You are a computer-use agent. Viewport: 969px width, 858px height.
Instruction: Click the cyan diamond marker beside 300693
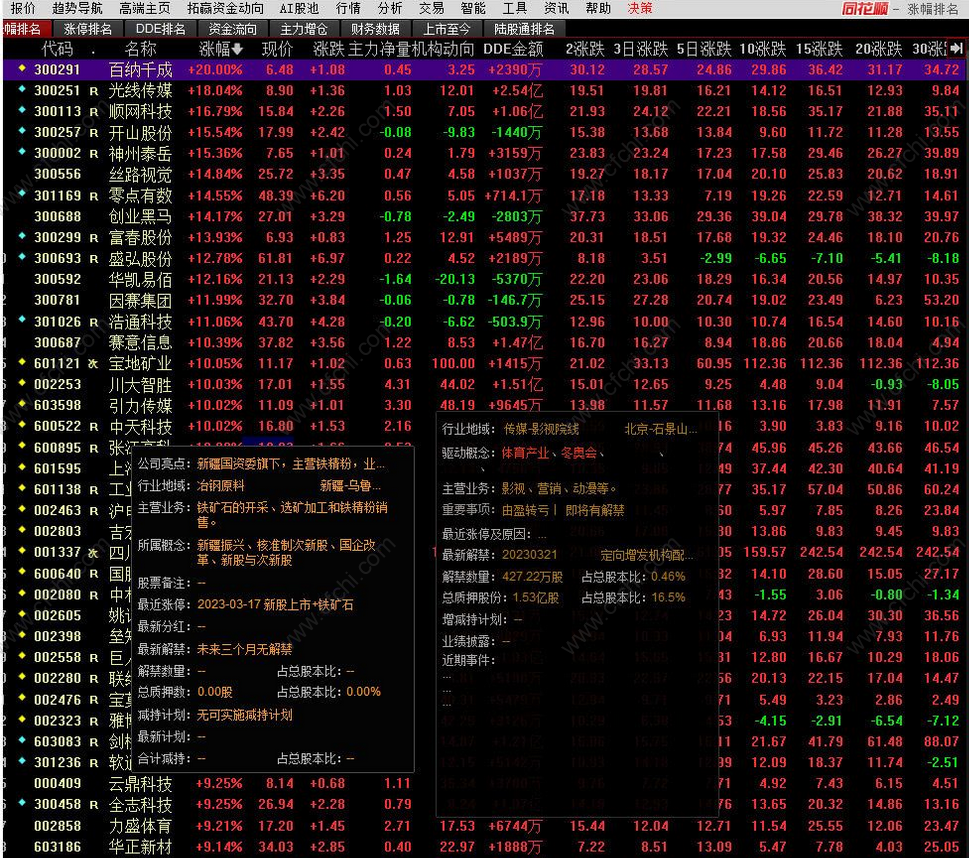22,257
